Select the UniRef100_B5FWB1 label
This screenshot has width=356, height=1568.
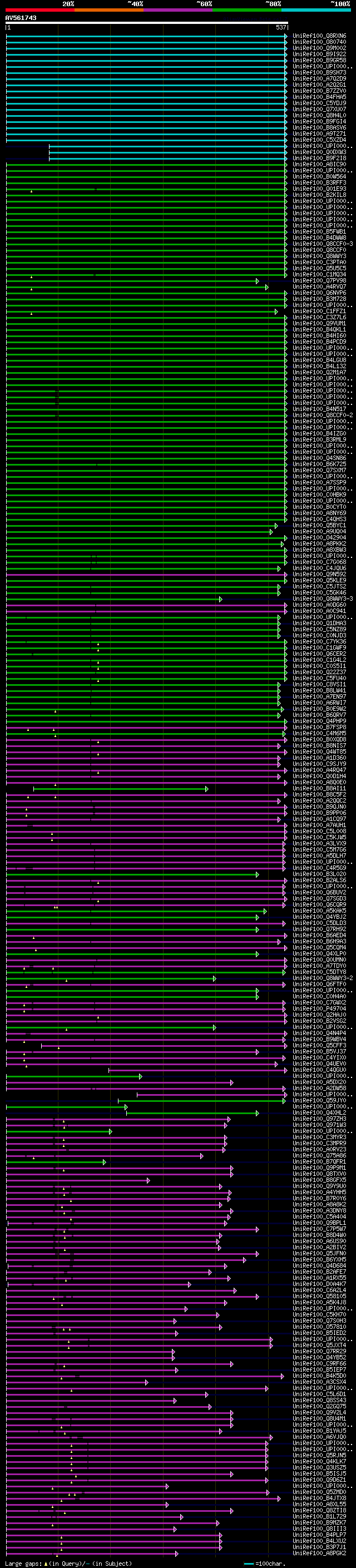[319, 232]
